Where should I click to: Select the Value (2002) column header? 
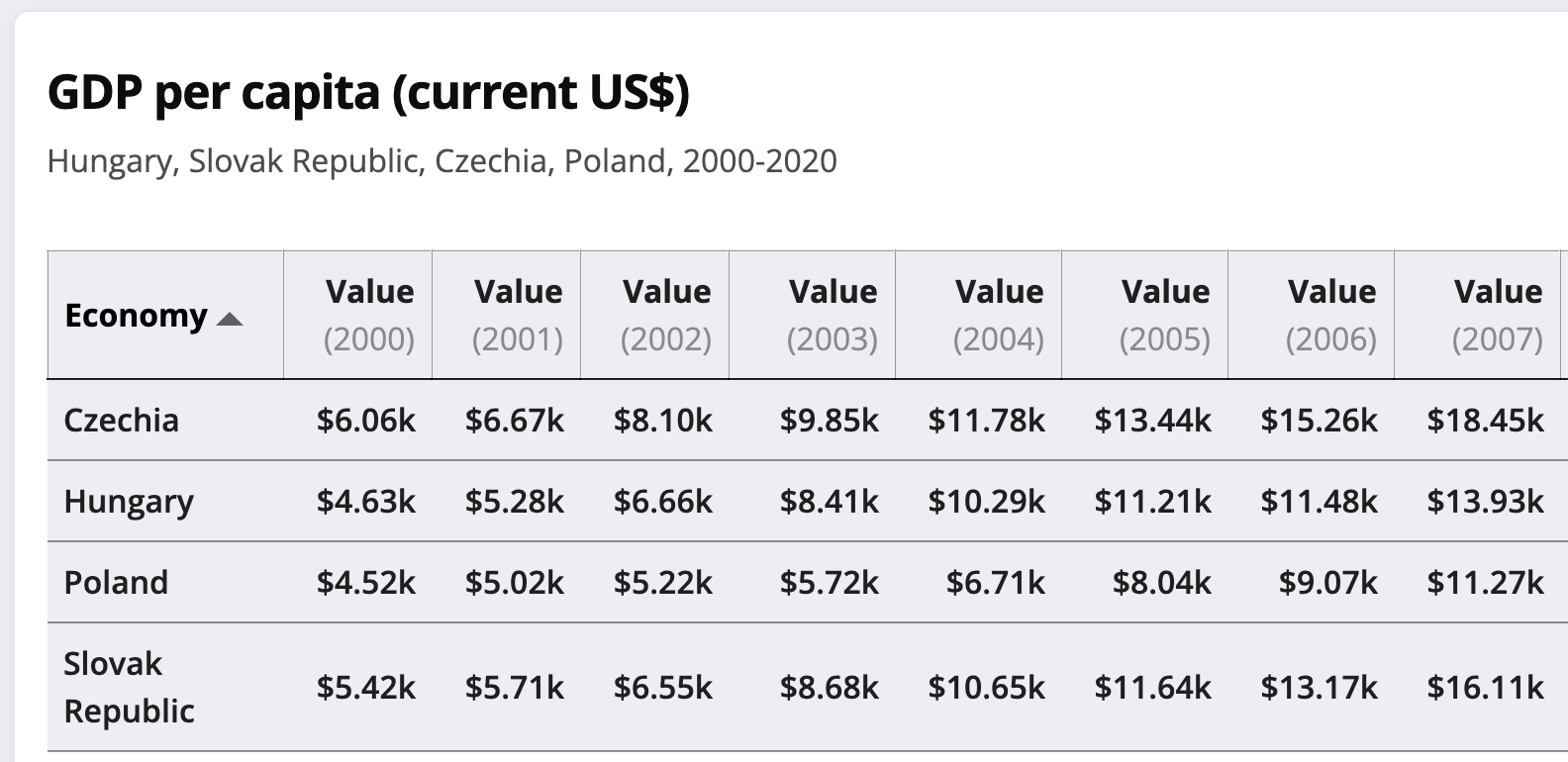pyautogui.click(x=655, y=315)
